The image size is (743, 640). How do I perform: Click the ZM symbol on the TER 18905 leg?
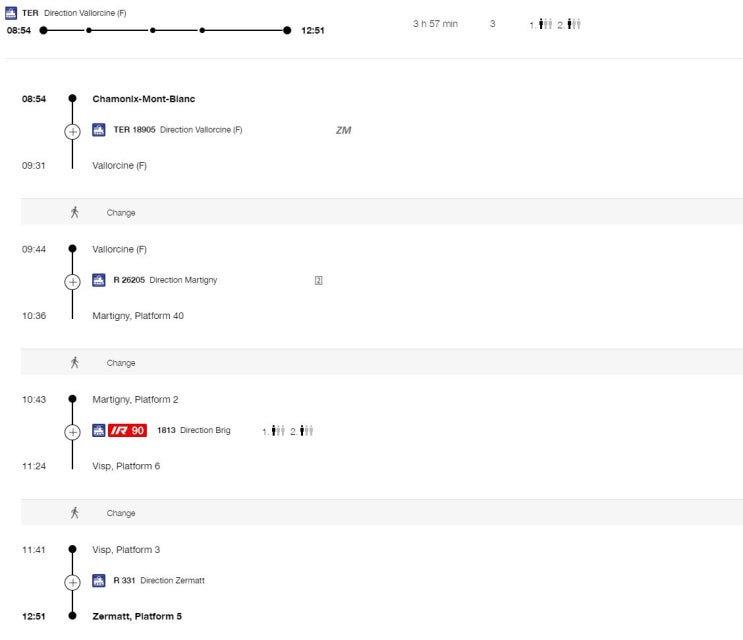point(343,130)
